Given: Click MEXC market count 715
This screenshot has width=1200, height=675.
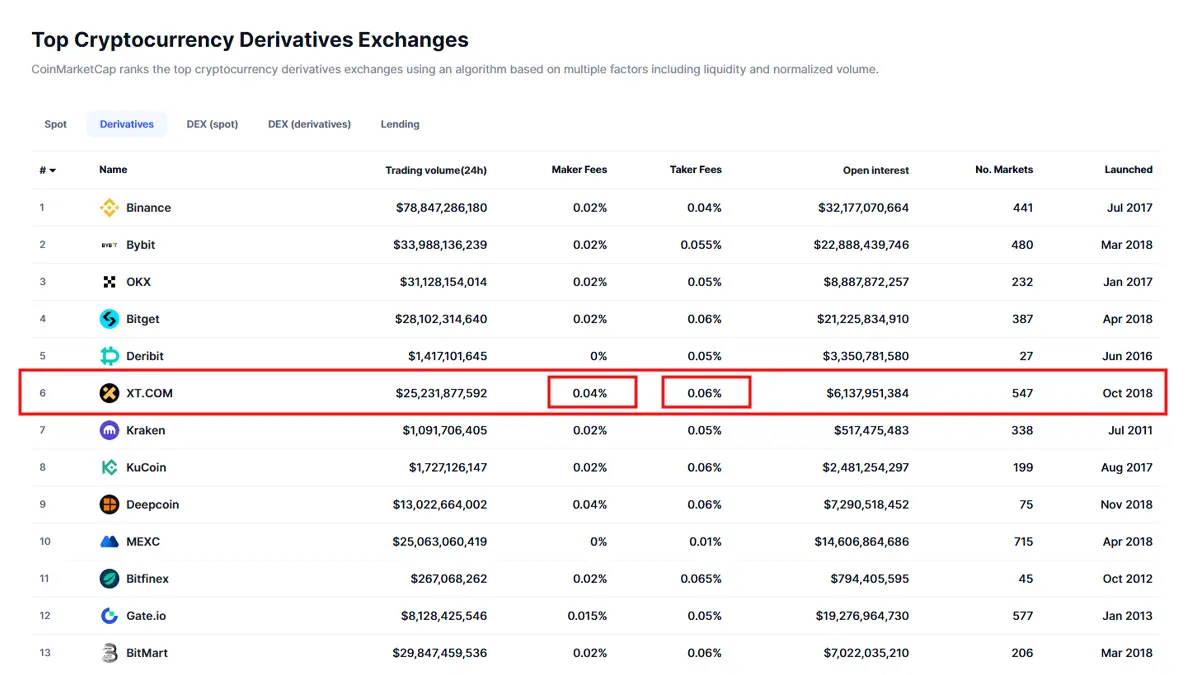Looking at the screenshot, I should tap(1023, 542).
